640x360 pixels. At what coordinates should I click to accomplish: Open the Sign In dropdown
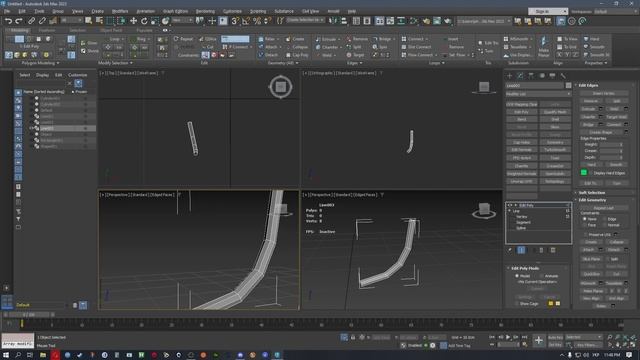click(x=548, y=11)
